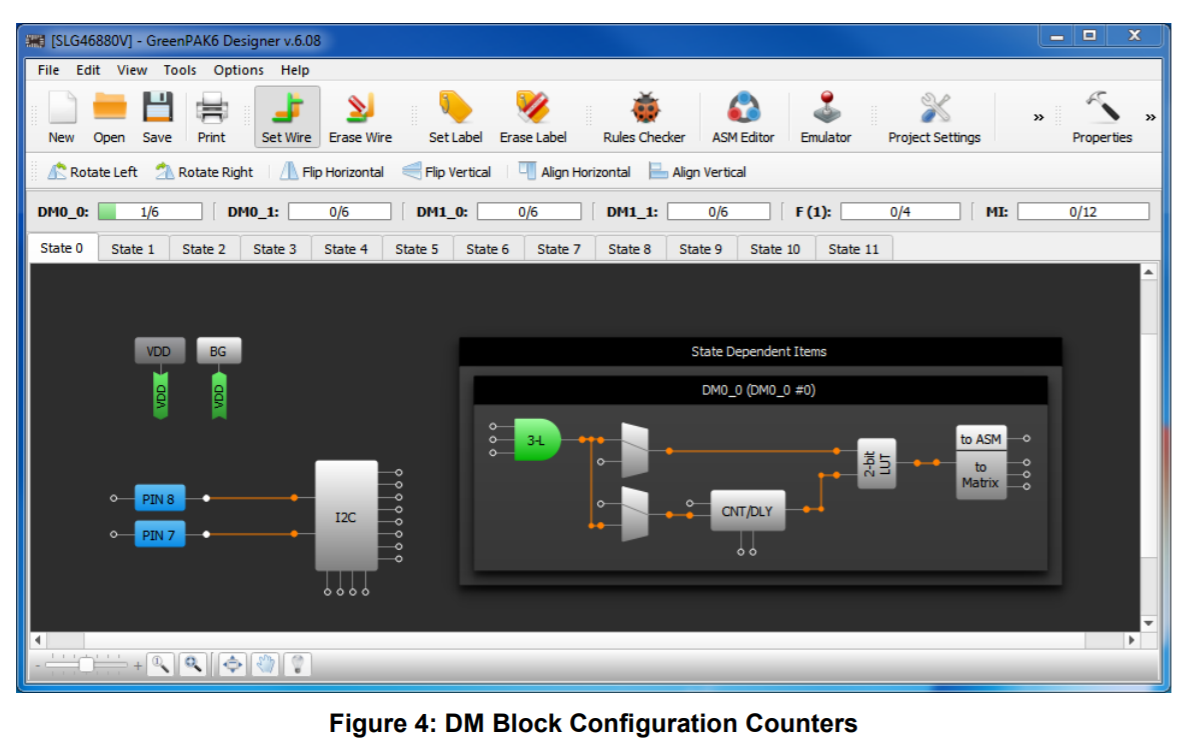1193x747 pixels.
Task: Launch the Emulator
Action: pos(826,116)
